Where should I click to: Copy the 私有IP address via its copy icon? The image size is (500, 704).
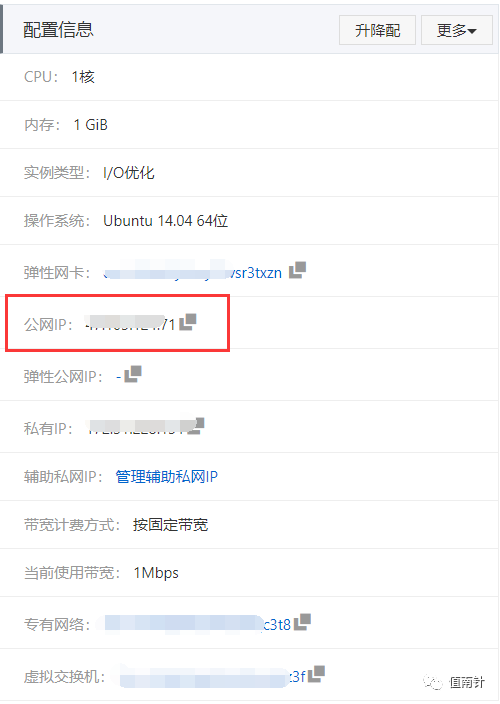[196, 426]
